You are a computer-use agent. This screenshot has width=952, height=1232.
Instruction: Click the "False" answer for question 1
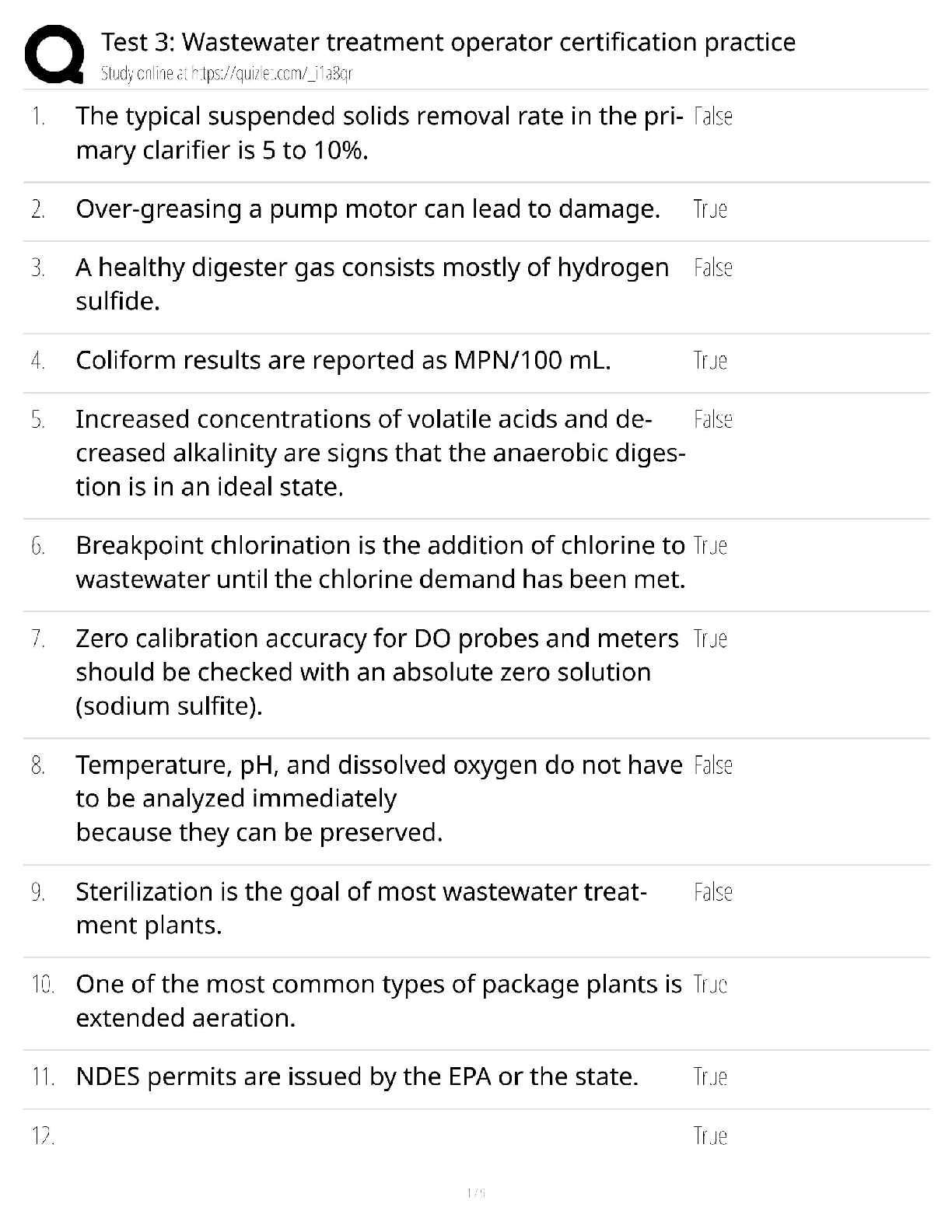pos(712,117)
